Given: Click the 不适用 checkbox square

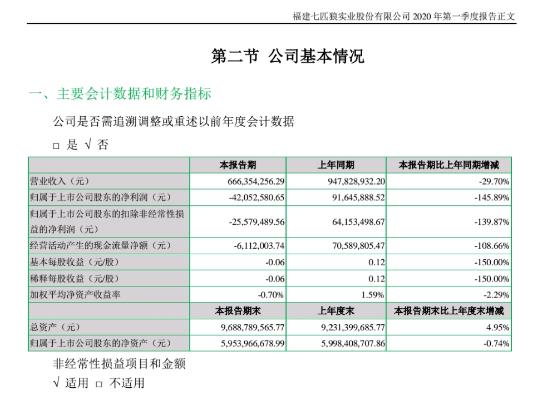Looking at the screenshot, I should 99,384.
